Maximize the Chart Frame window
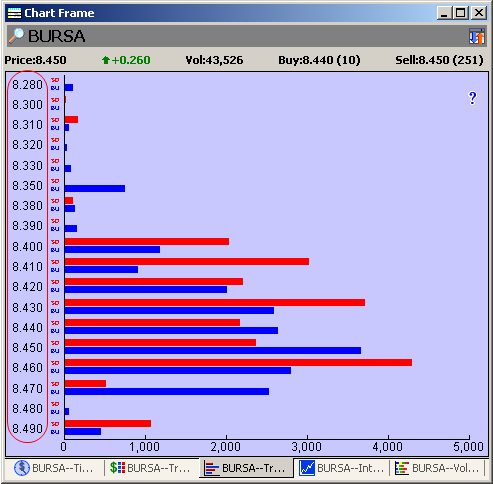 pyautogui.click(x=461, y=13)
